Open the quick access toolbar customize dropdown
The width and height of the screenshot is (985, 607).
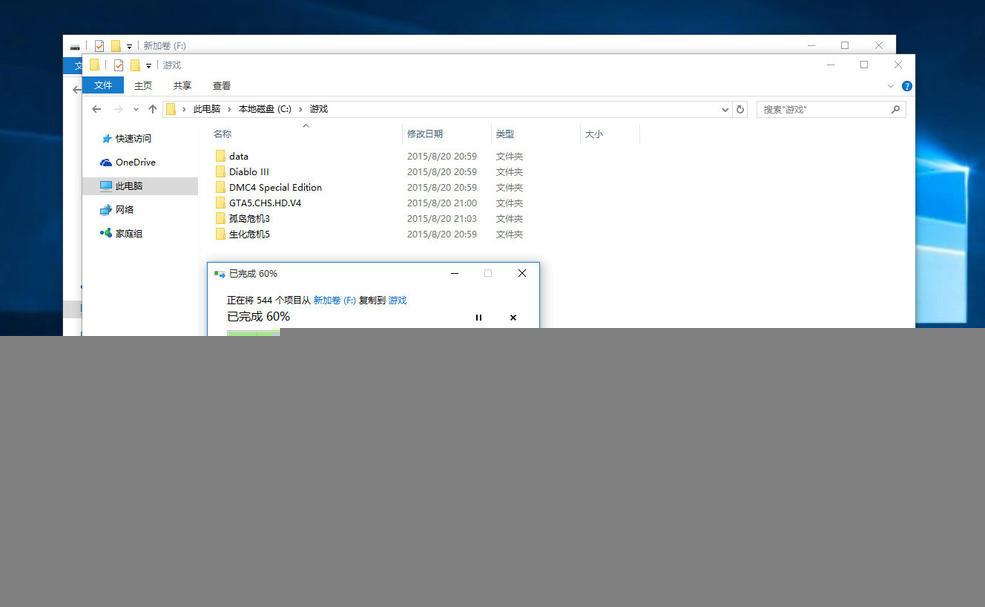pos(147,65)
